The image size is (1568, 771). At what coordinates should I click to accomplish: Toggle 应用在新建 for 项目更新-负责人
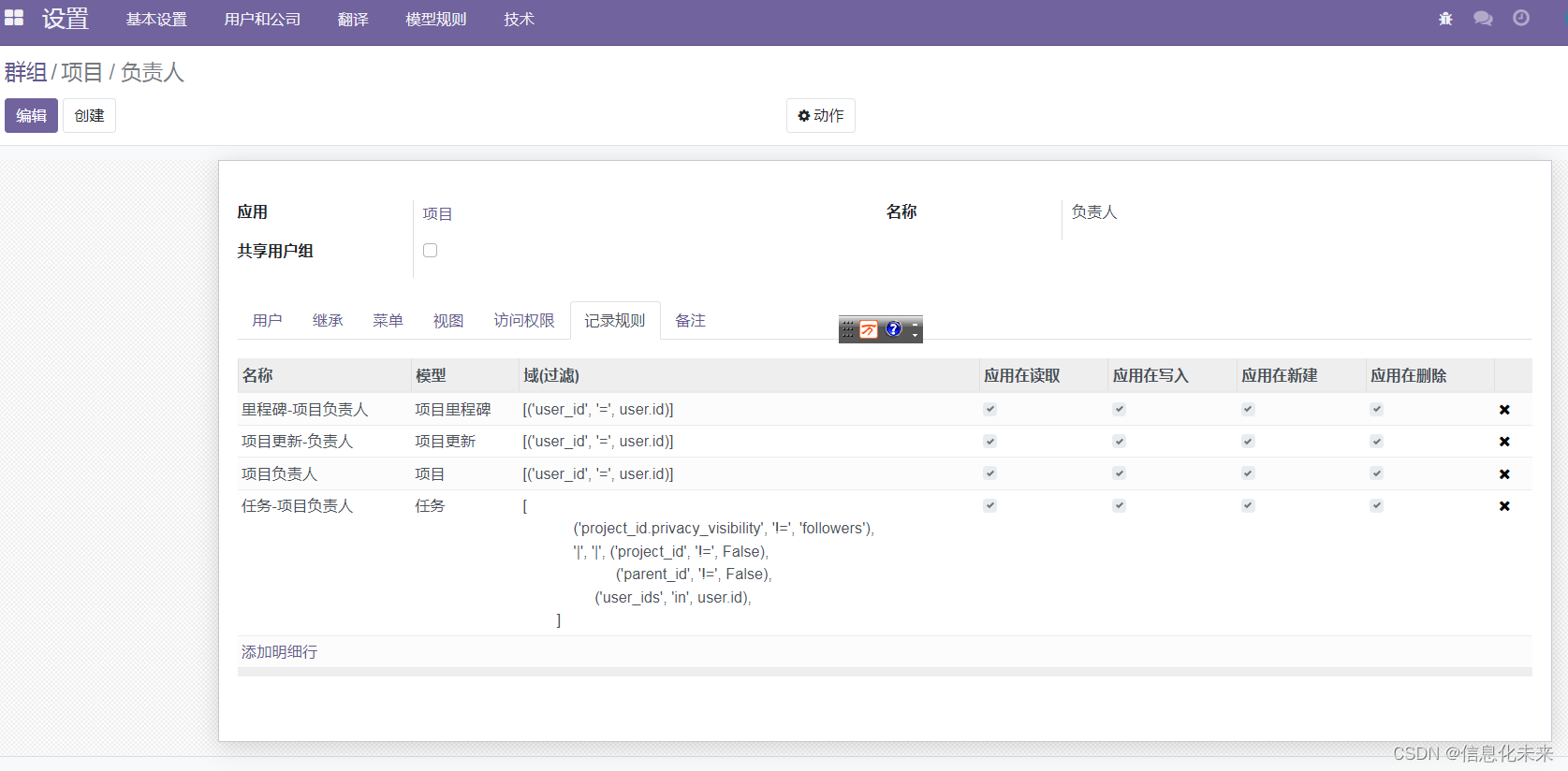(1248, 441)
